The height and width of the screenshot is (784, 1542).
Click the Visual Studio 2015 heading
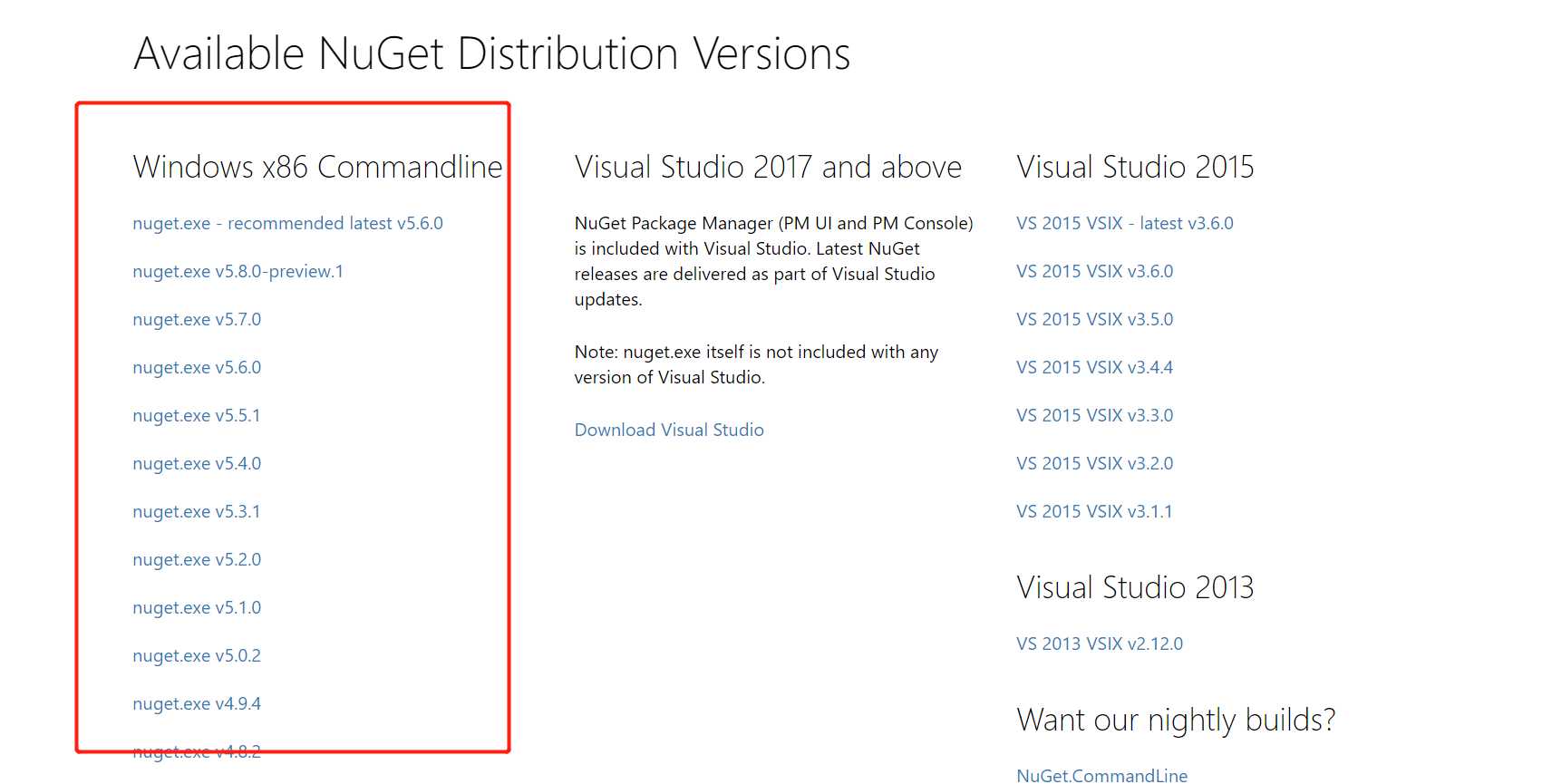(1135, 167)
